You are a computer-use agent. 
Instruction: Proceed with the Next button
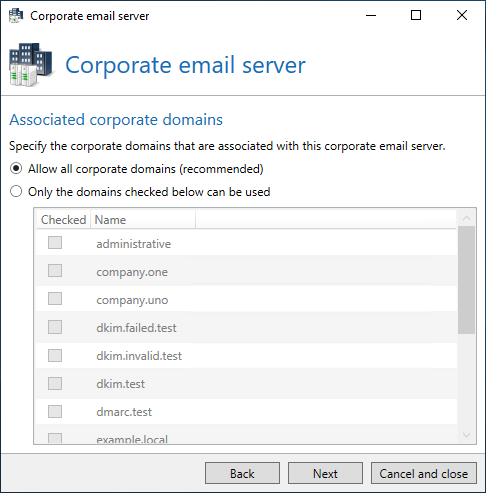325,473
